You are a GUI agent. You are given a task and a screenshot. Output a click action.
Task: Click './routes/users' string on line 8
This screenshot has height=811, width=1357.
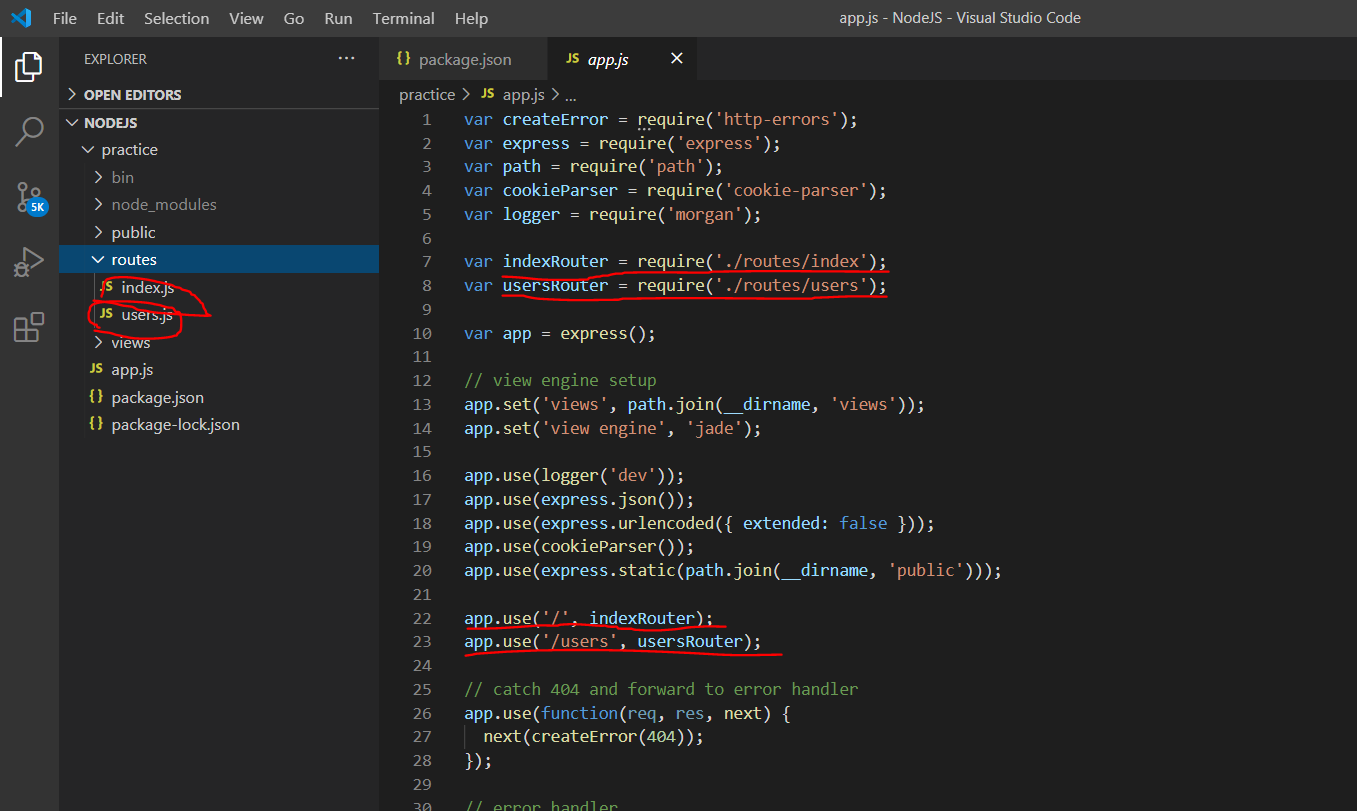click(x=791, y=286)
